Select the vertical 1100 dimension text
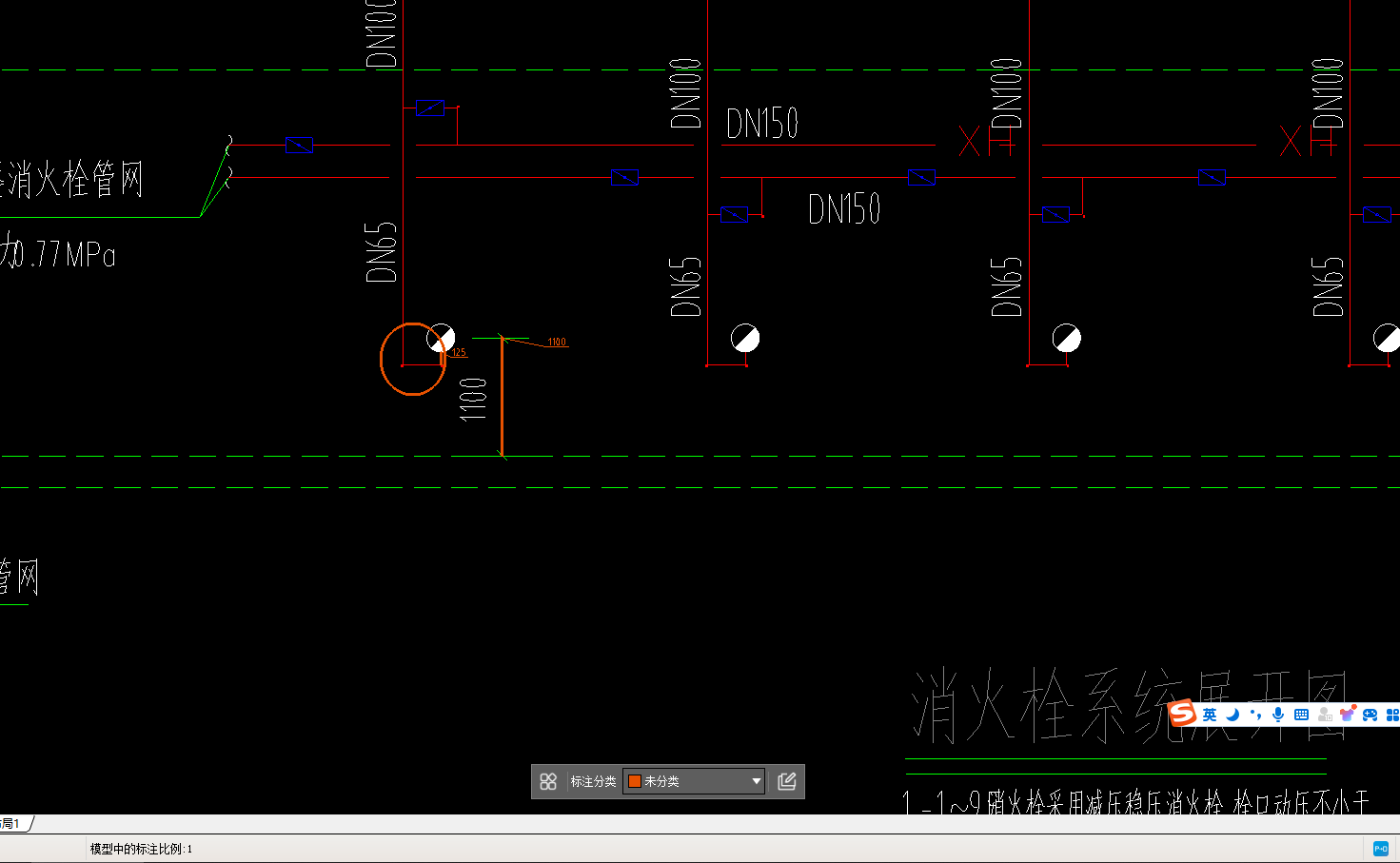Image resolution: width=1400 pixels, height=863 pixels. click(473, 399)
